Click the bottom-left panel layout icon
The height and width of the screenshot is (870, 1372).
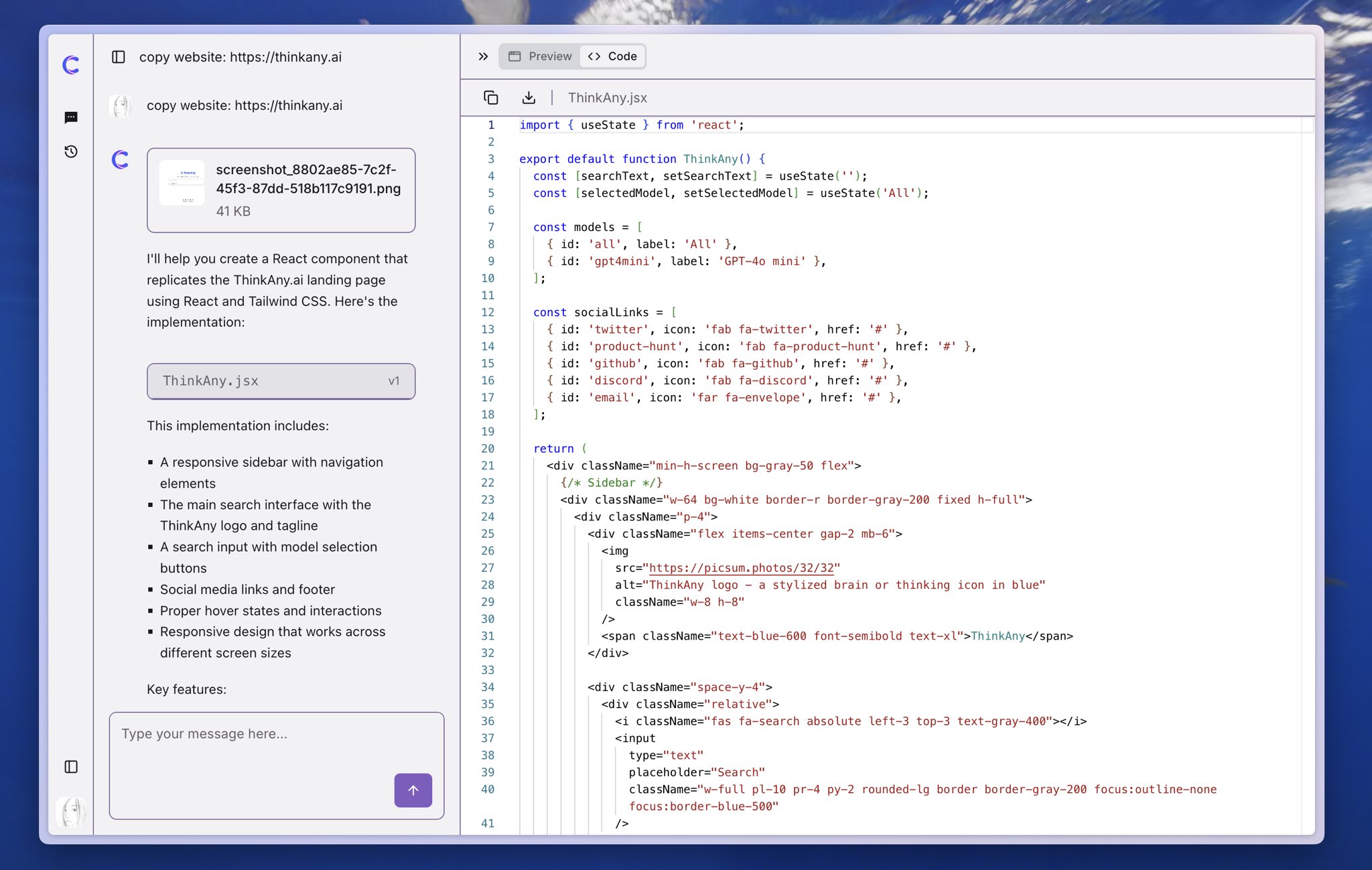71,767
